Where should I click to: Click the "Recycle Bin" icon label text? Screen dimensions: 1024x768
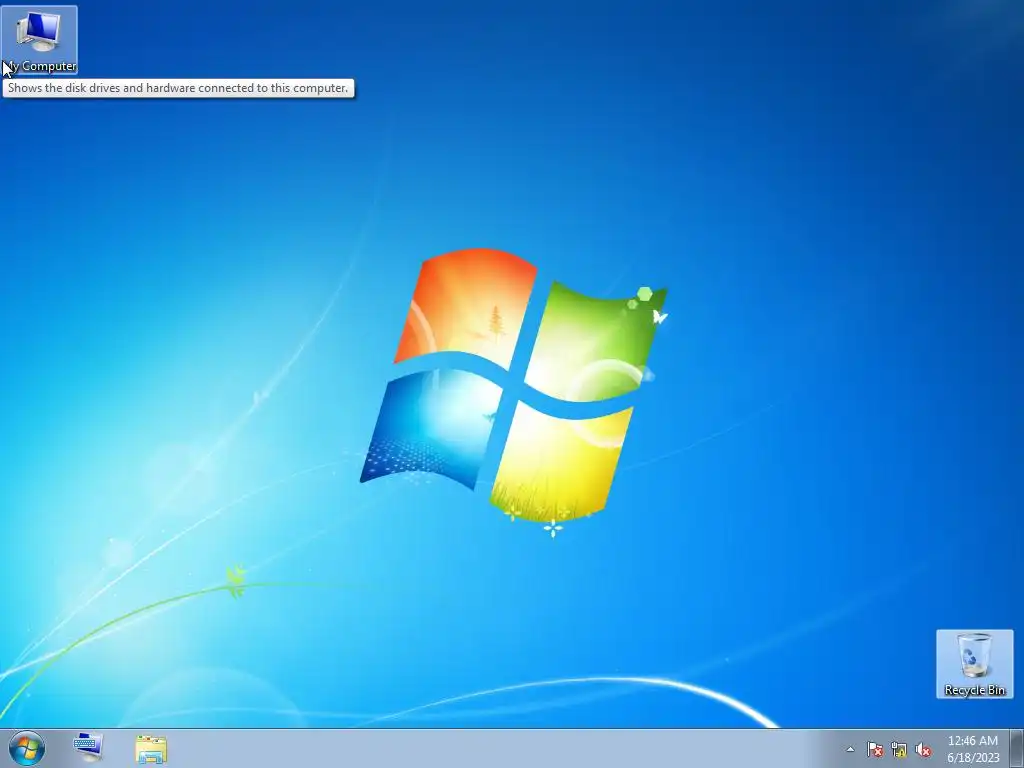(x=974, y=690)
